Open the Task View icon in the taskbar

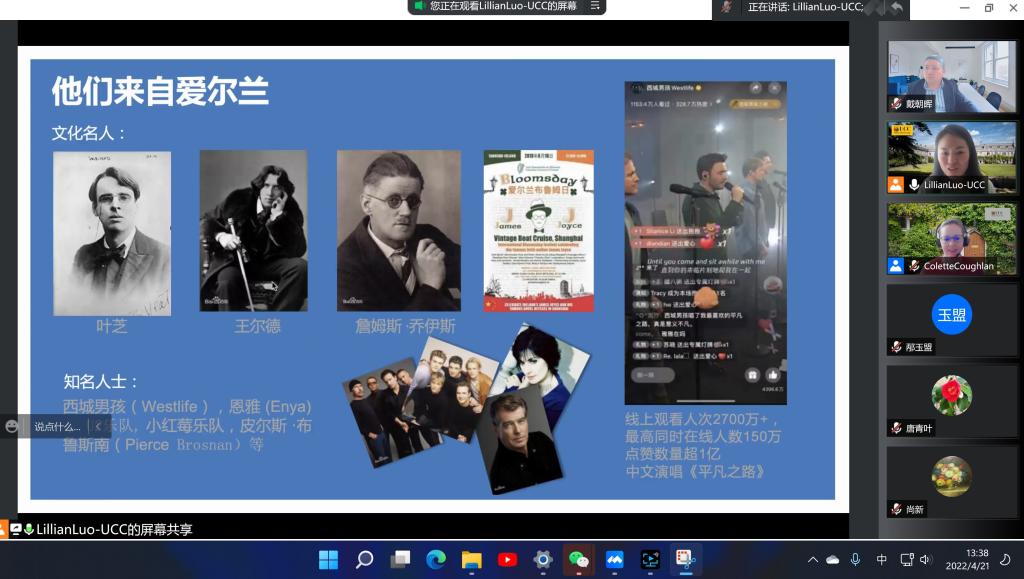[x=400, y=559]
